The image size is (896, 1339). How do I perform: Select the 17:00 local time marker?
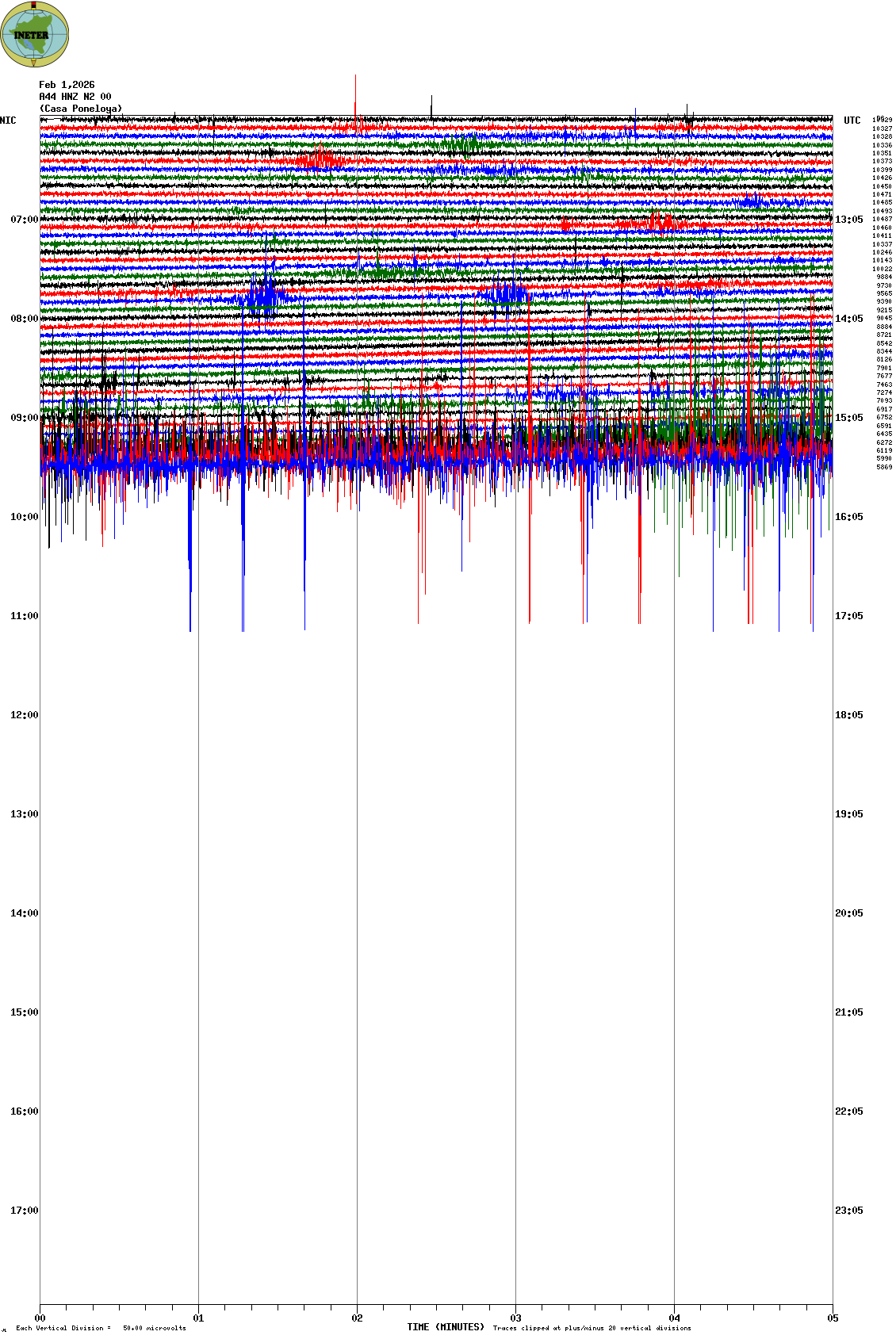coord(24,1211)
